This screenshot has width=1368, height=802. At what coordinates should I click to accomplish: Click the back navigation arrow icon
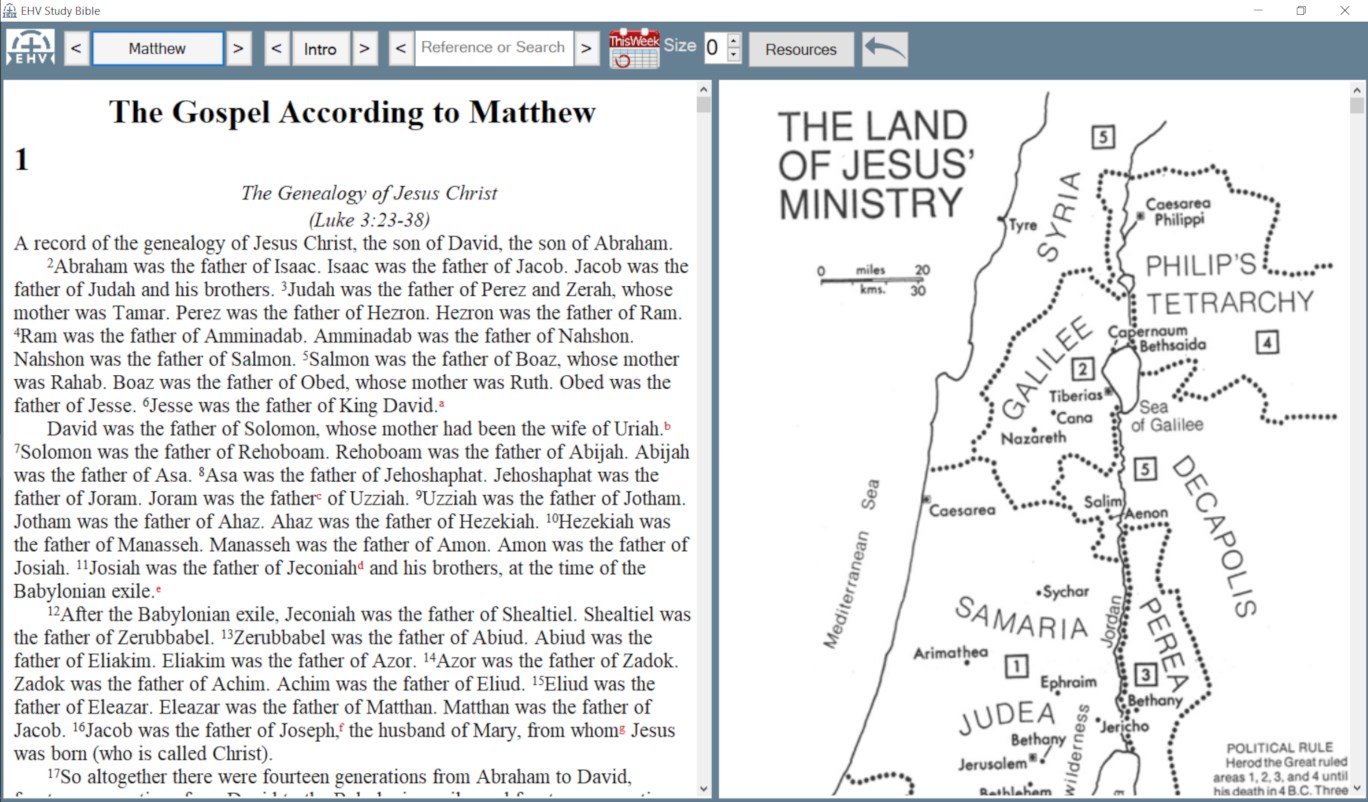click(884, 46)
